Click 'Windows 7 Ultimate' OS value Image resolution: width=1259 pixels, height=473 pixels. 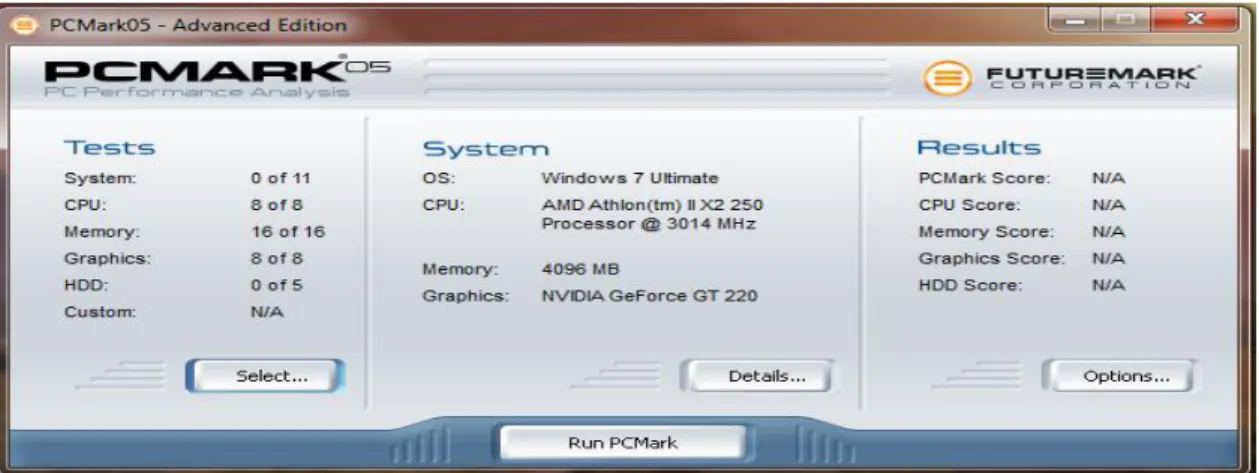click(x=630, y=179)
